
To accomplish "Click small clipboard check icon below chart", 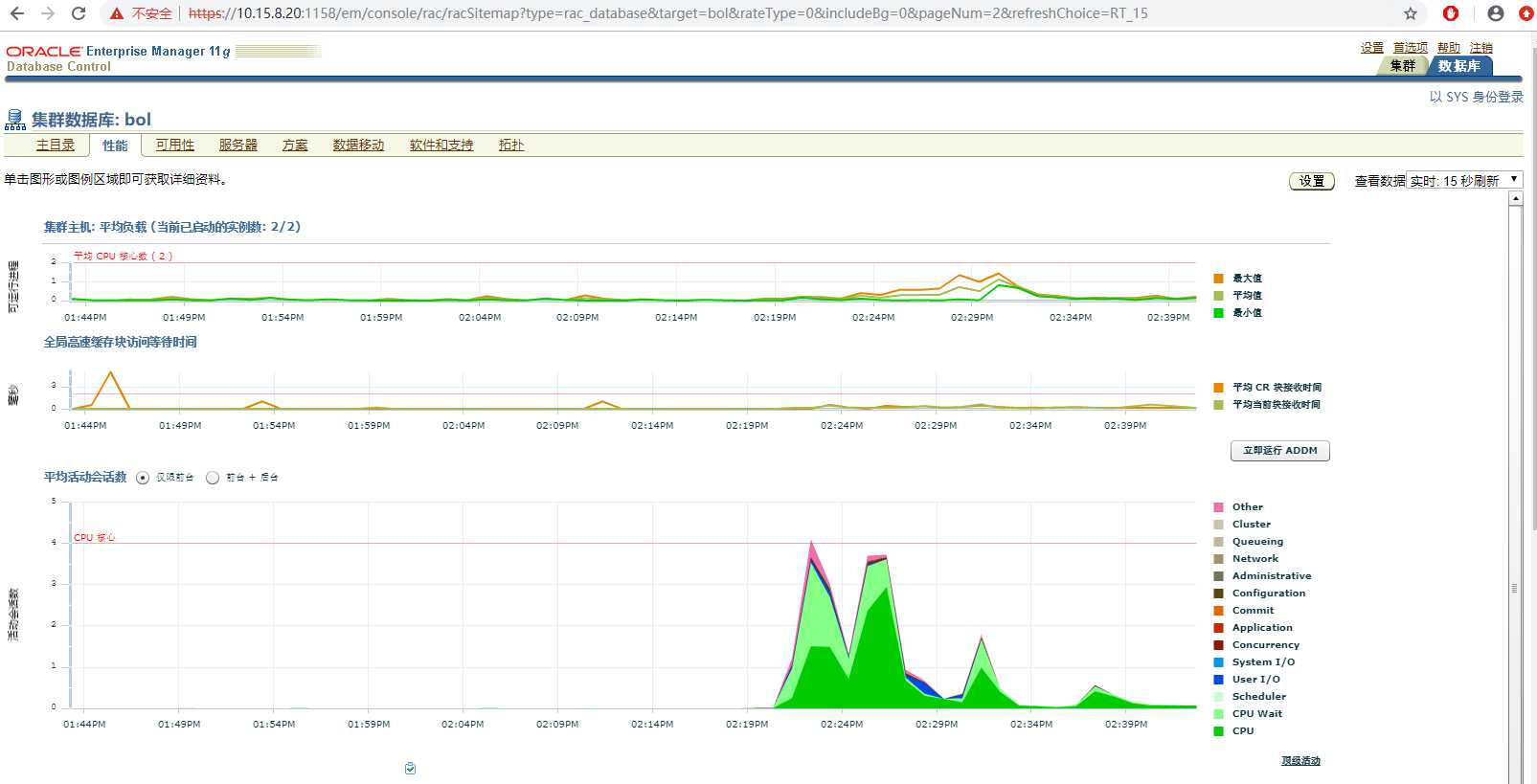I will coord(410,768).
